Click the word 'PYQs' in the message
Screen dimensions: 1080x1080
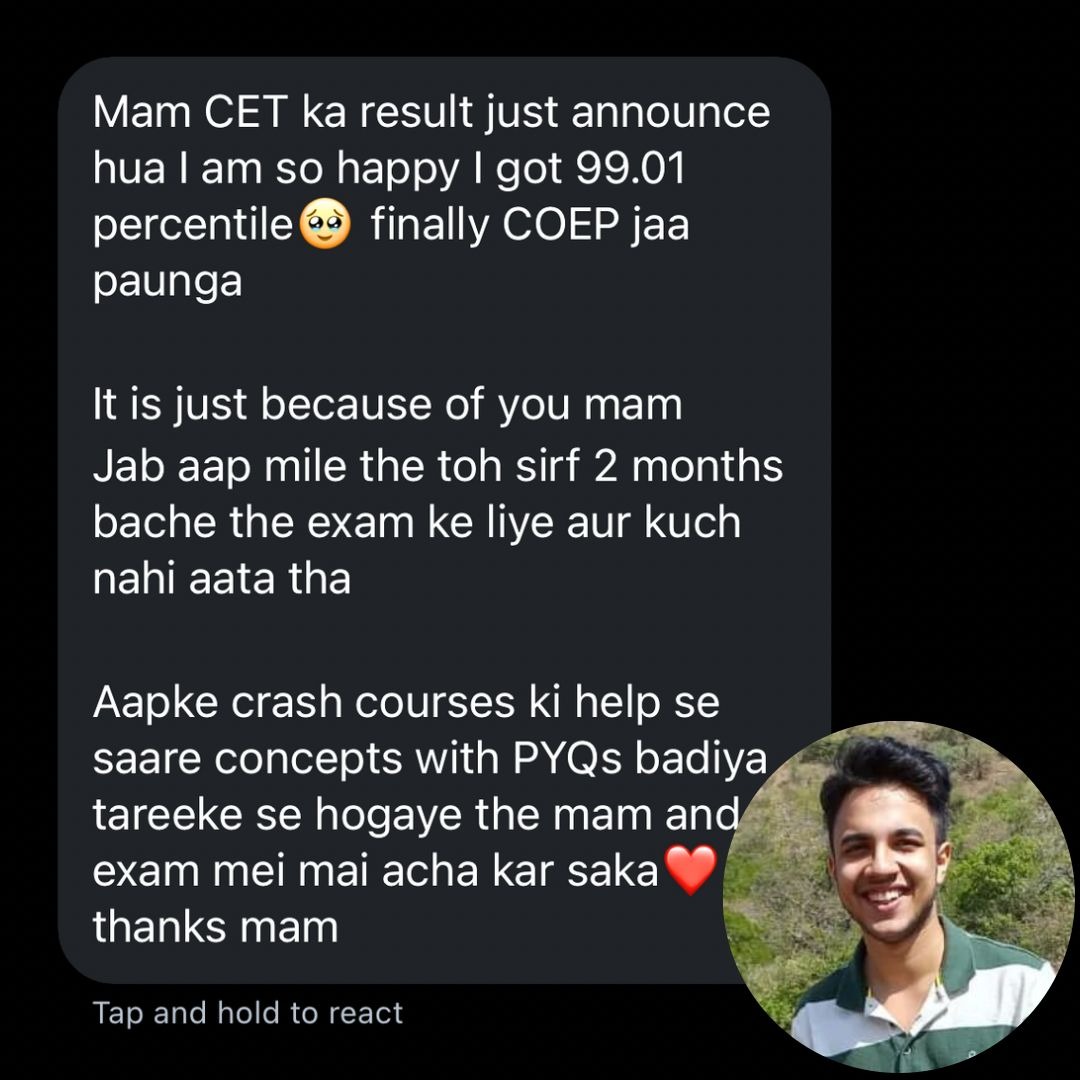pyautogui.click(x=567, y=759)
